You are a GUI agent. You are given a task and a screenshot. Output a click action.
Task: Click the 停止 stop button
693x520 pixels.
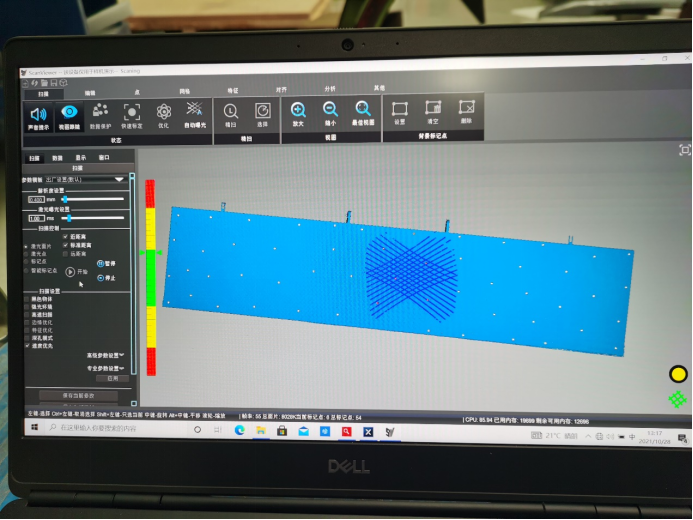[x=100, y=278]
